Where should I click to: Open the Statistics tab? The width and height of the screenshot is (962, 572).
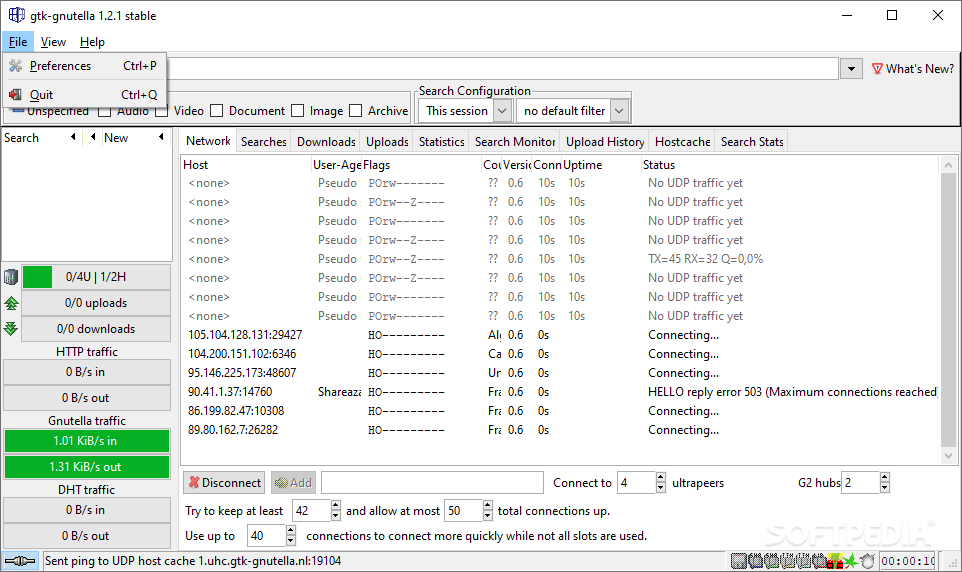[441, 142]
